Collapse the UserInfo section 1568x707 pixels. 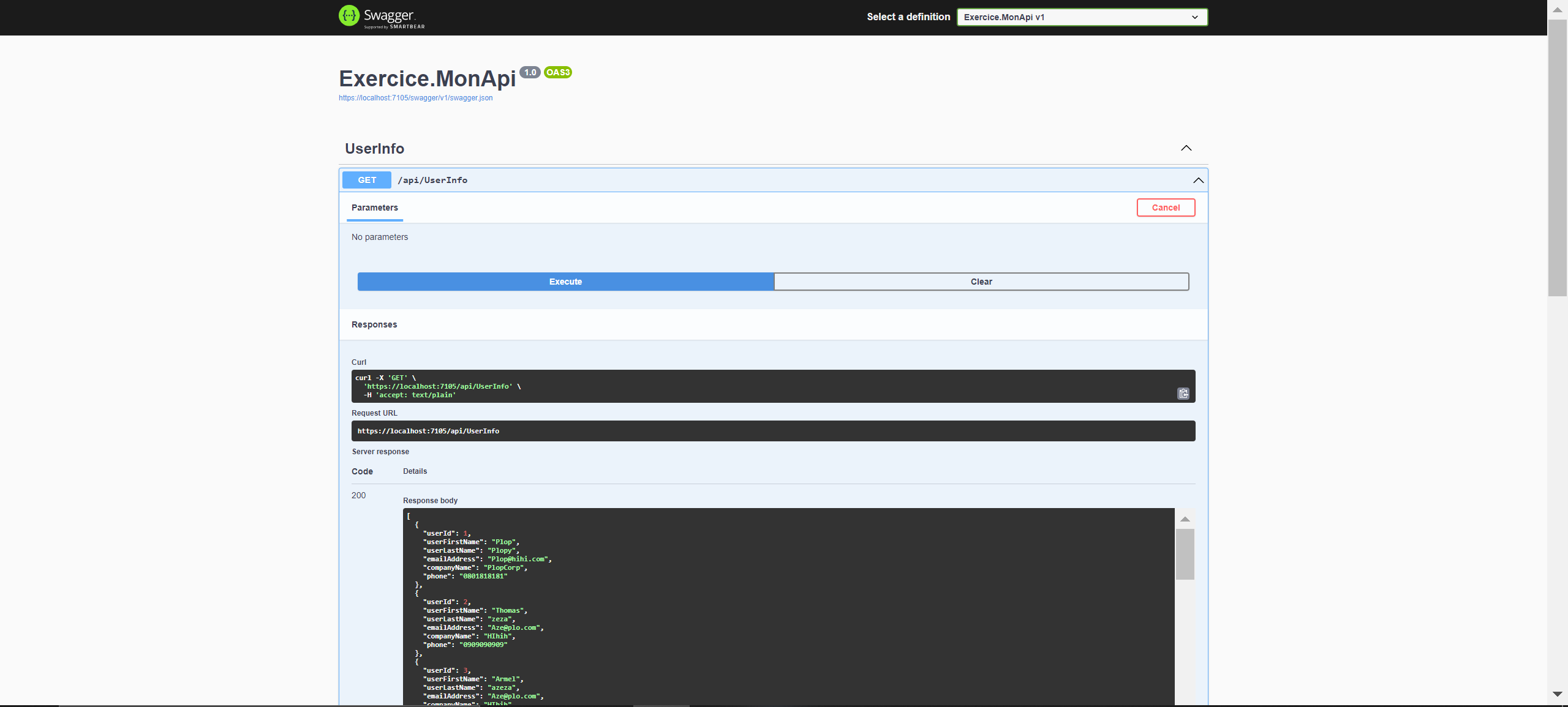pyautogui.click(x=1186, y=148)
